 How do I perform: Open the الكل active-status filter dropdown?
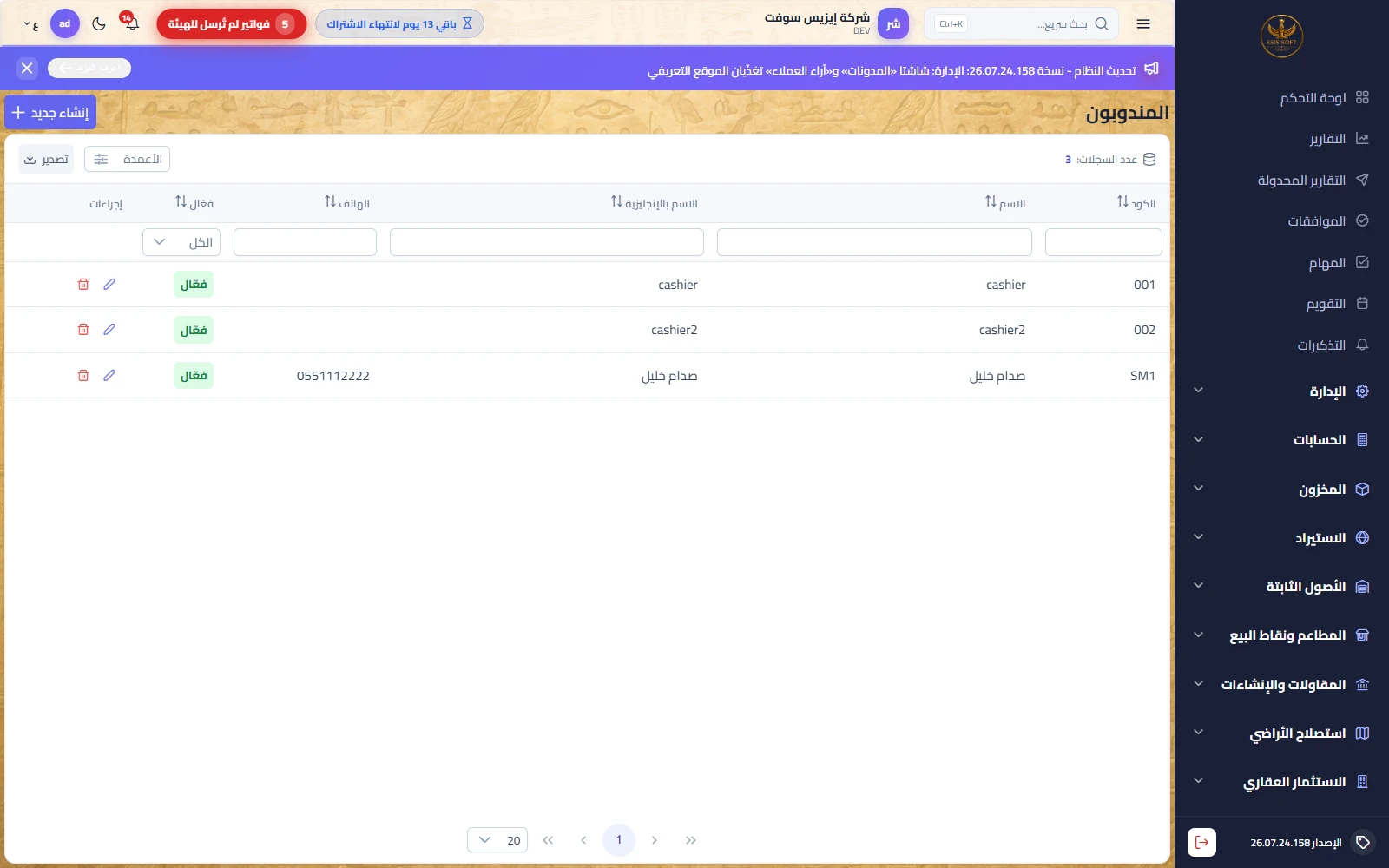pos(181,242)
